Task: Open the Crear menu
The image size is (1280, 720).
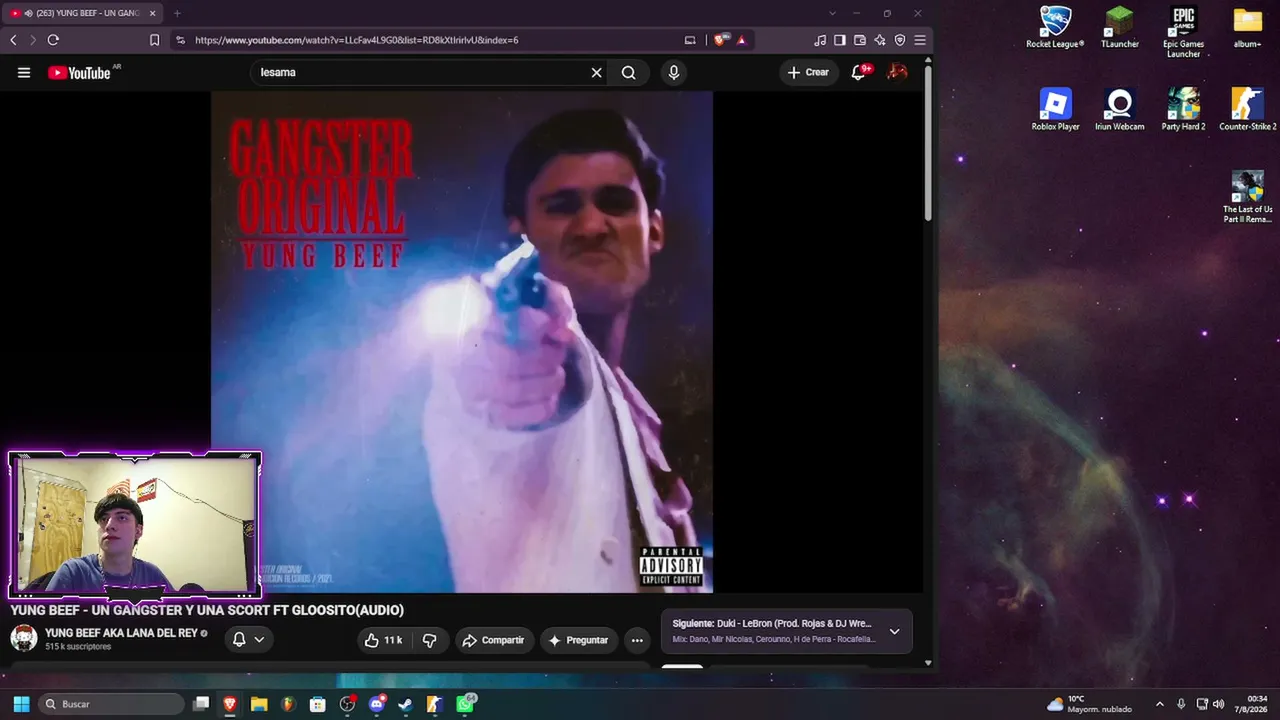Action: click(808, 72)
